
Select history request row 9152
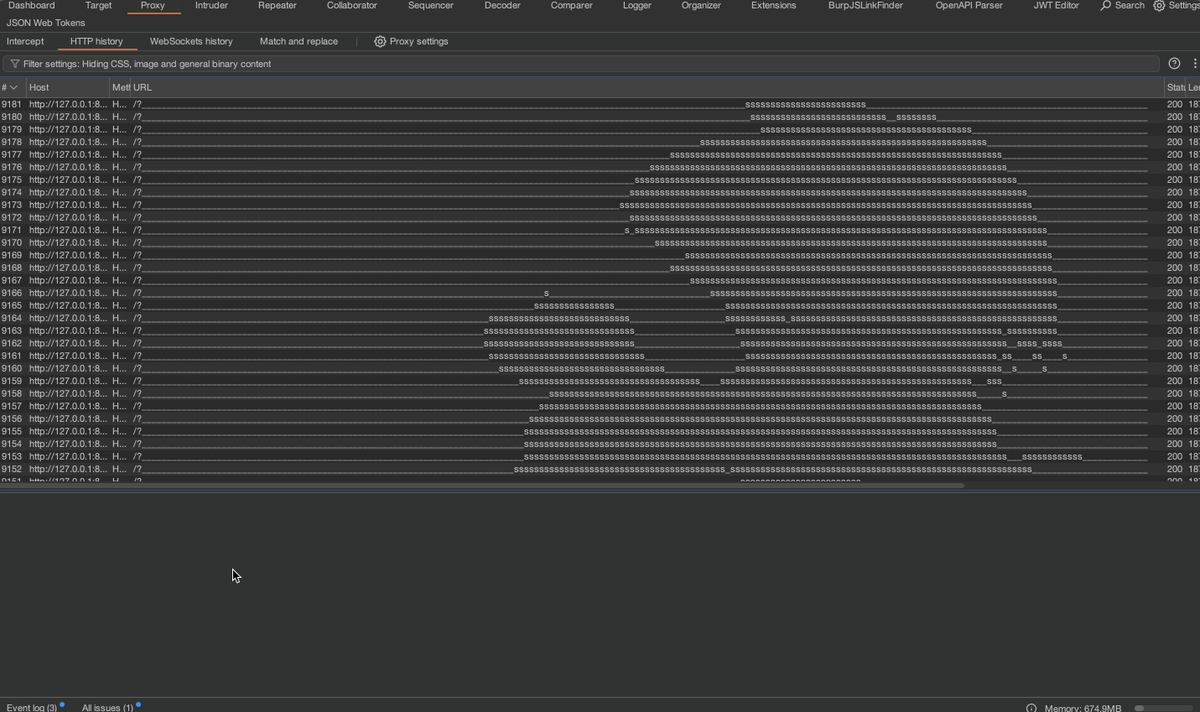point(600,469)
